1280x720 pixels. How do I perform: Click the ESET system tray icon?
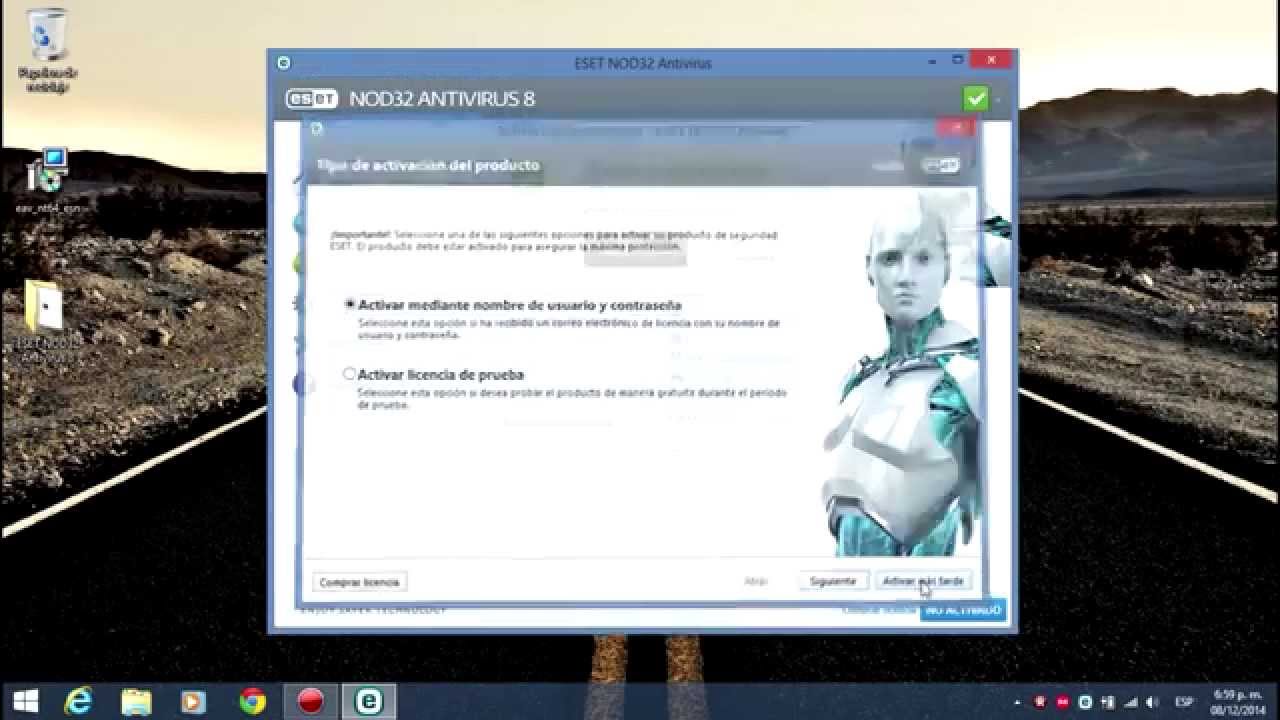click(x=1085, y=702)
